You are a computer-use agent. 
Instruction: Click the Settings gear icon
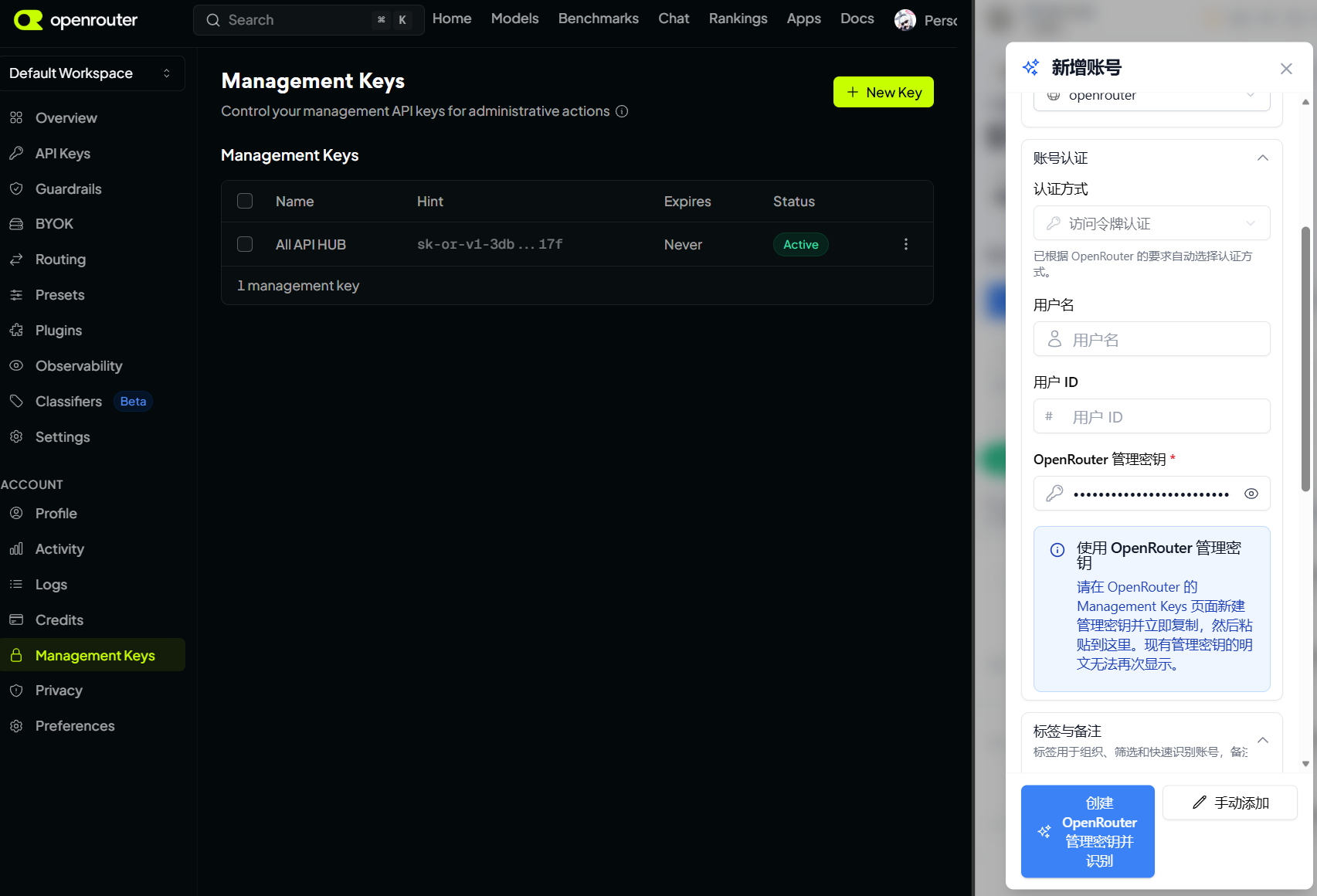[16, 436]
